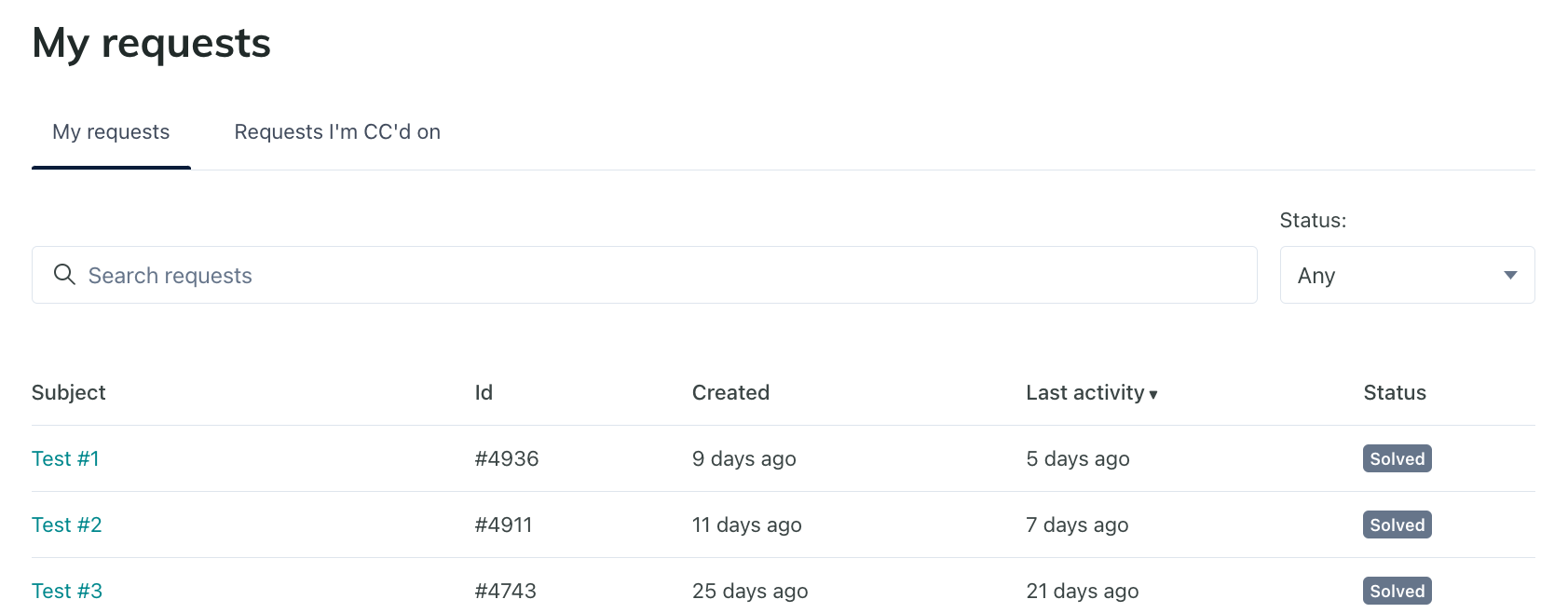Viewport: 1568px width, 613px height.
Task: Click the Created column header
Action: pos(730,392)
